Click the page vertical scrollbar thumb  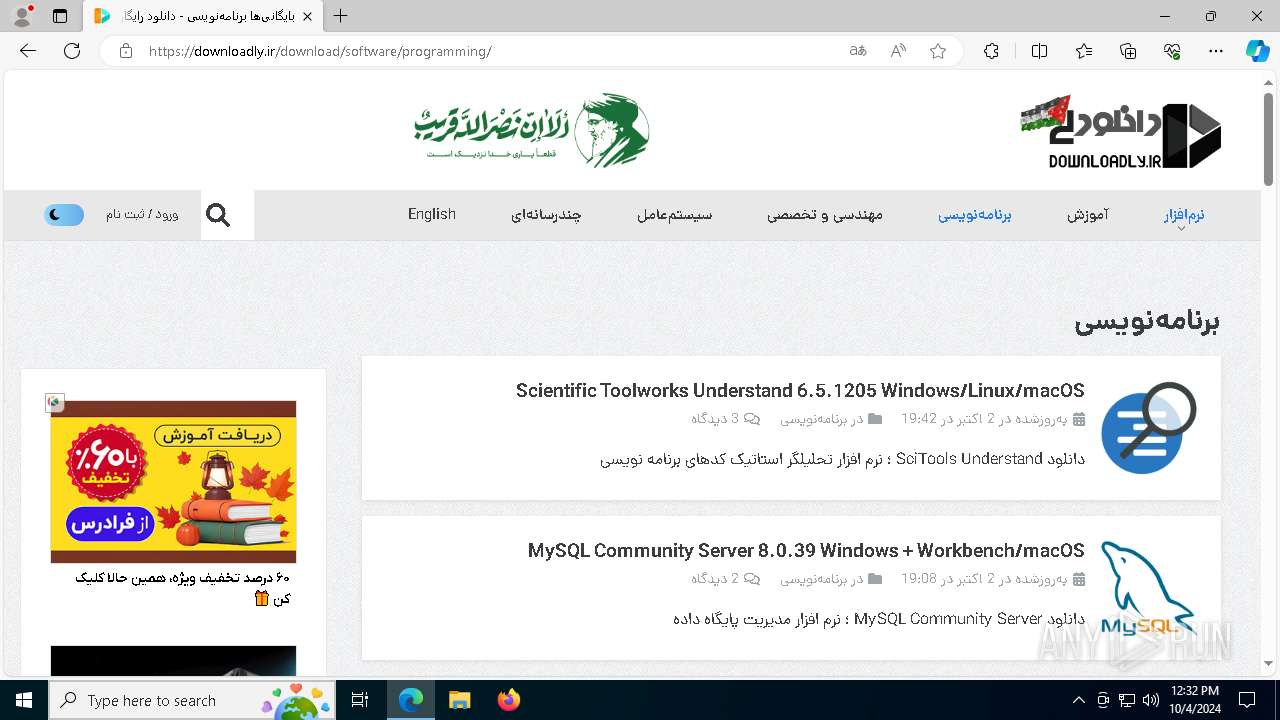coord(1269,137)
